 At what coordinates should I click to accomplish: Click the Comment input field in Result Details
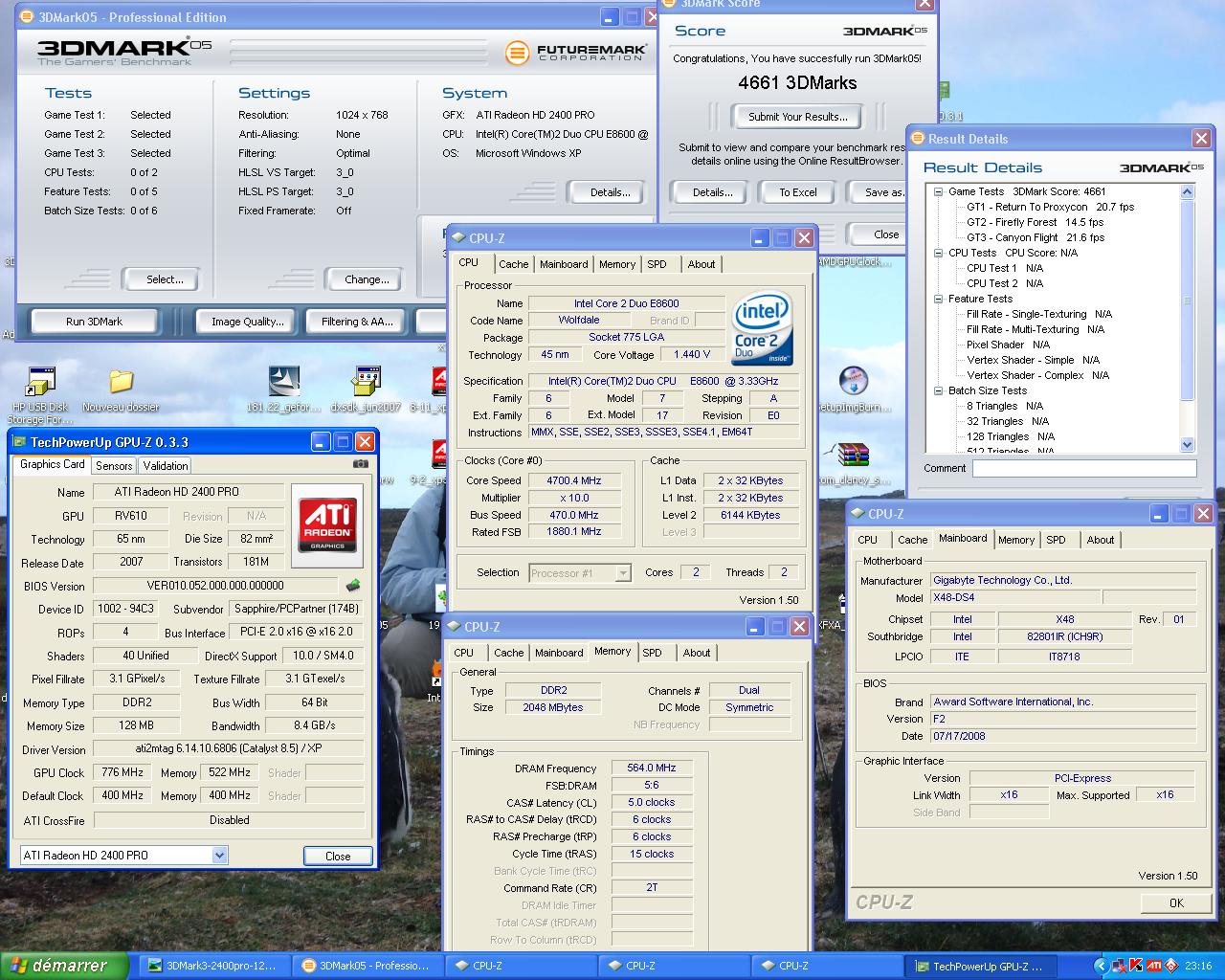pyautogui.click(x=1084, y=468)
